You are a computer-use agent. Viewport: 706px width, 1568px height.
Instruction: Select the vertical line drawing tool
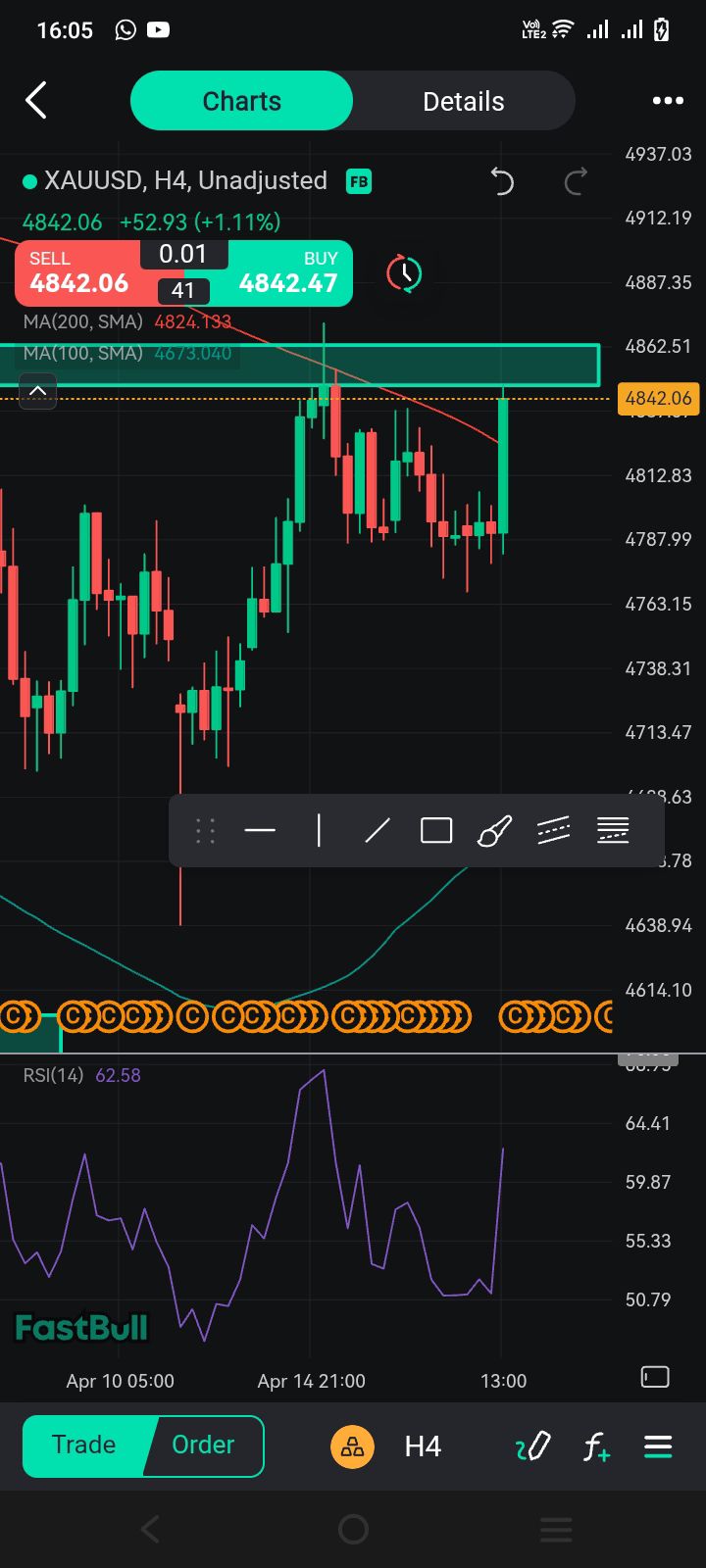tap(319, 831)
